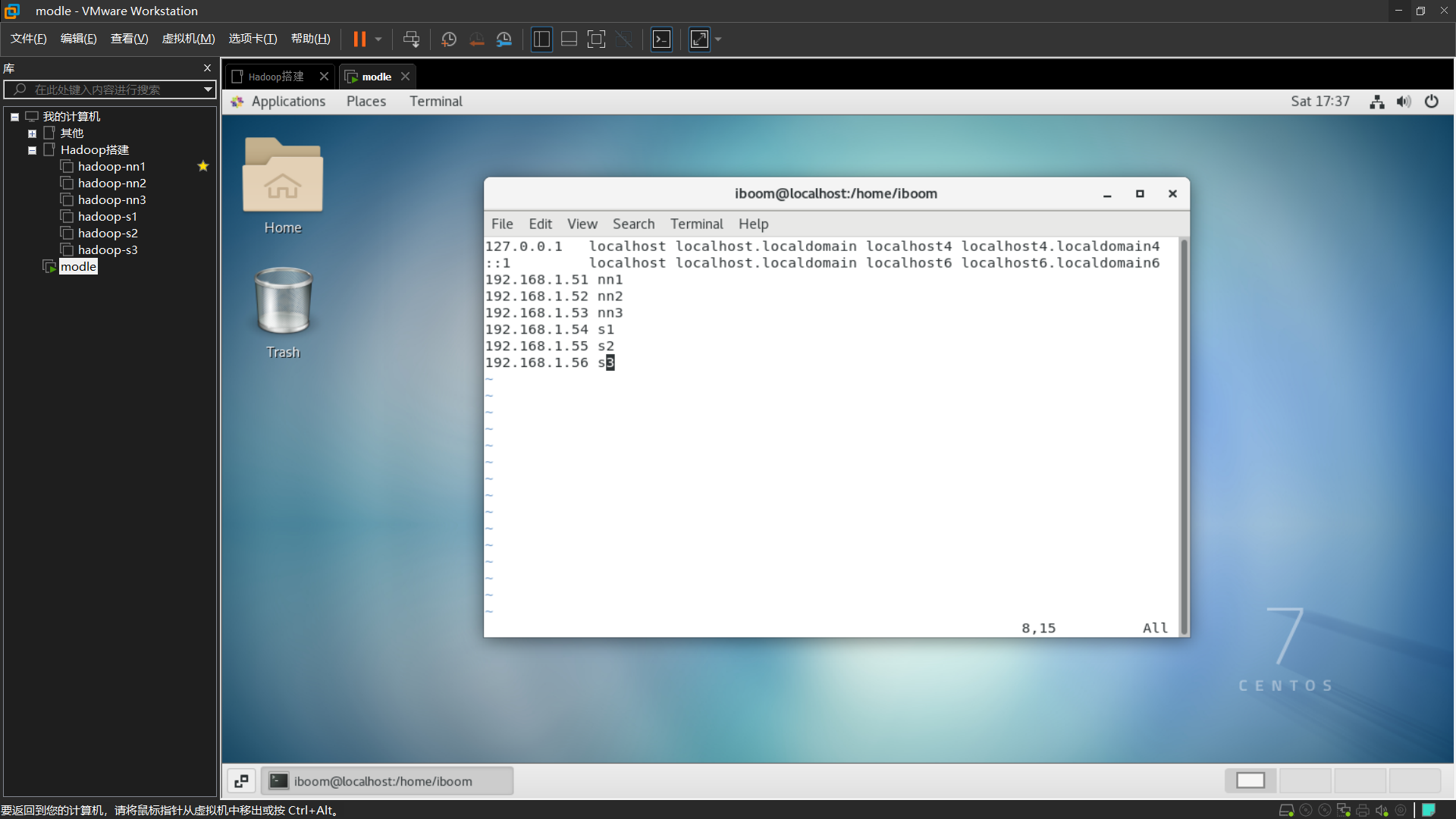This screenshot has width=1456, height=819.
Task: Open the library search dropdown arrow
Action: pos(208,89)
